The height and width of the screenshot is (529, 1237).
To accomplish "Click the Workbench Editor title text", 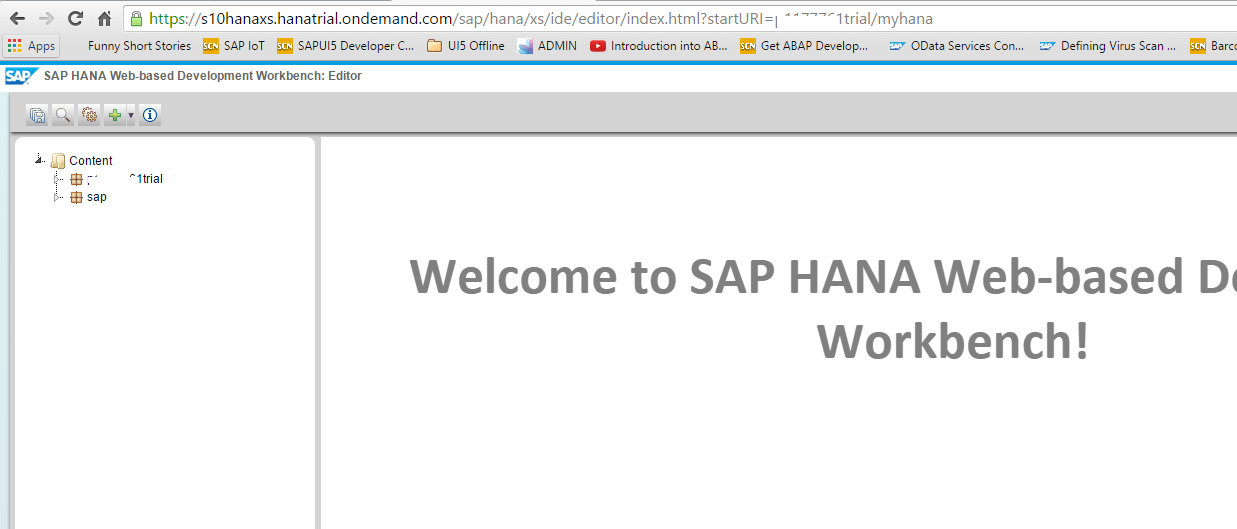I will (x=203, y=76).
